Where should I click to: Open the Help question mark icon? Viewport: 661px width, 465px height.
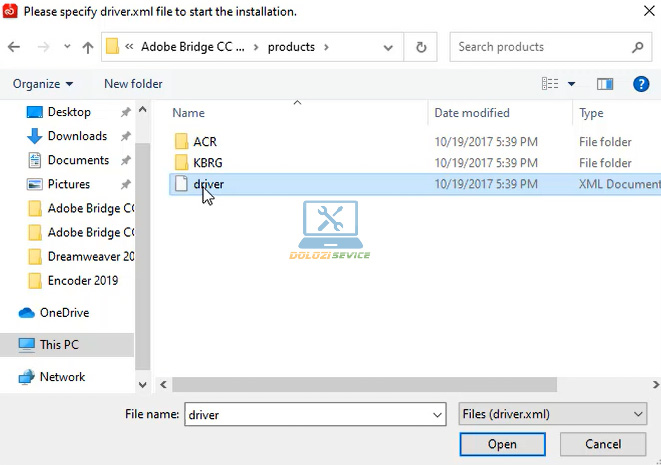641,84
